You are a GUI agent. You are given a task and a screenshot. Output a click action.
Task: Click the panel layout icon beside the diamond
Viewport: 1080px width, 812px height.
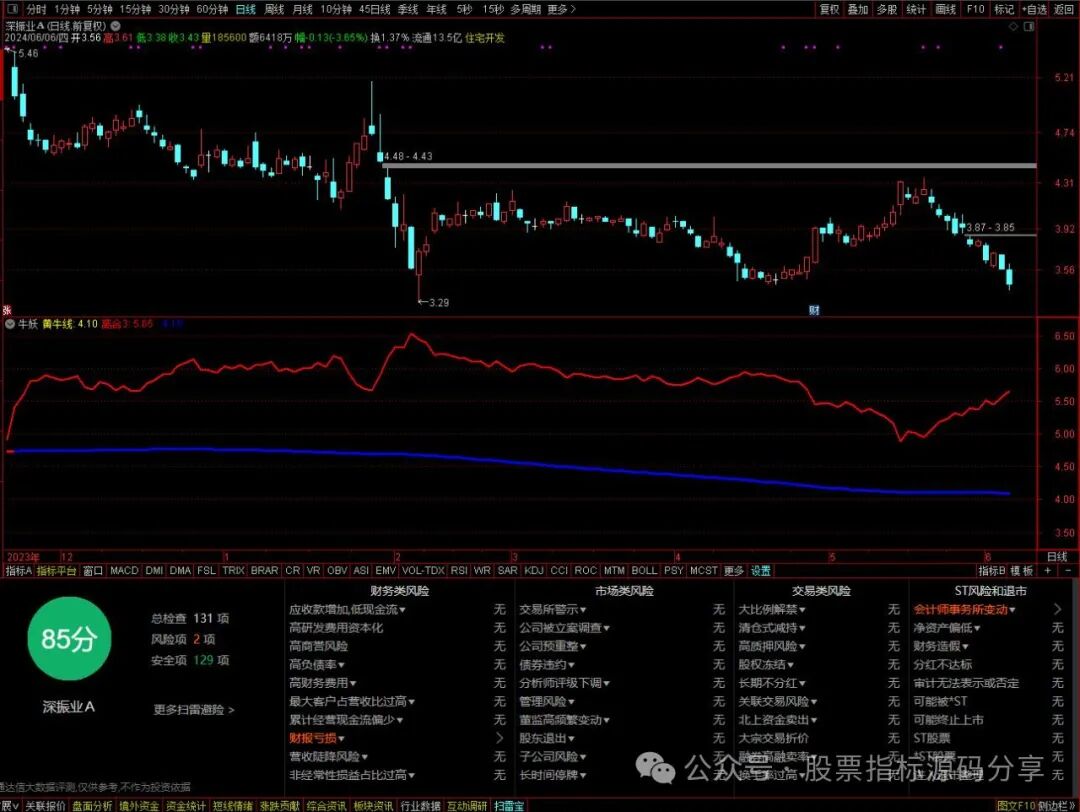pos(1029,26)
